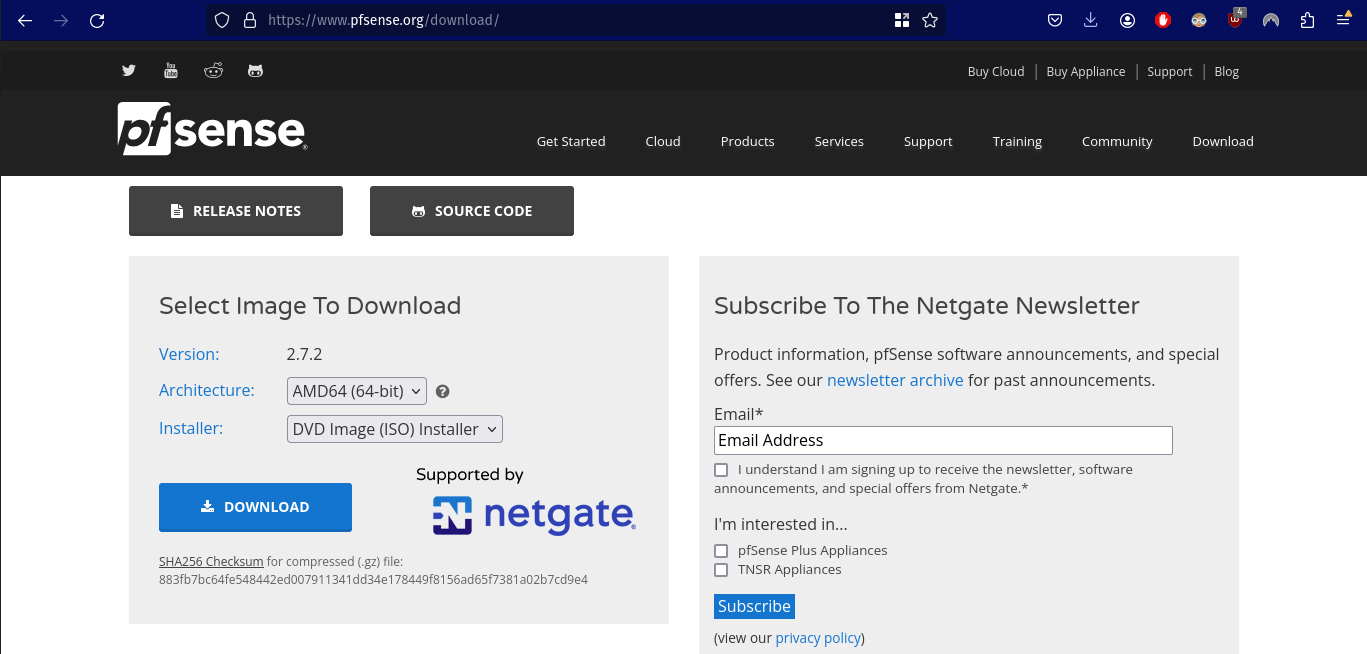Screen dimensions: 1367x654
Task: Tick the TNSR Appliances checkbox
Action: pyautogui.click(x=721, y=570)
